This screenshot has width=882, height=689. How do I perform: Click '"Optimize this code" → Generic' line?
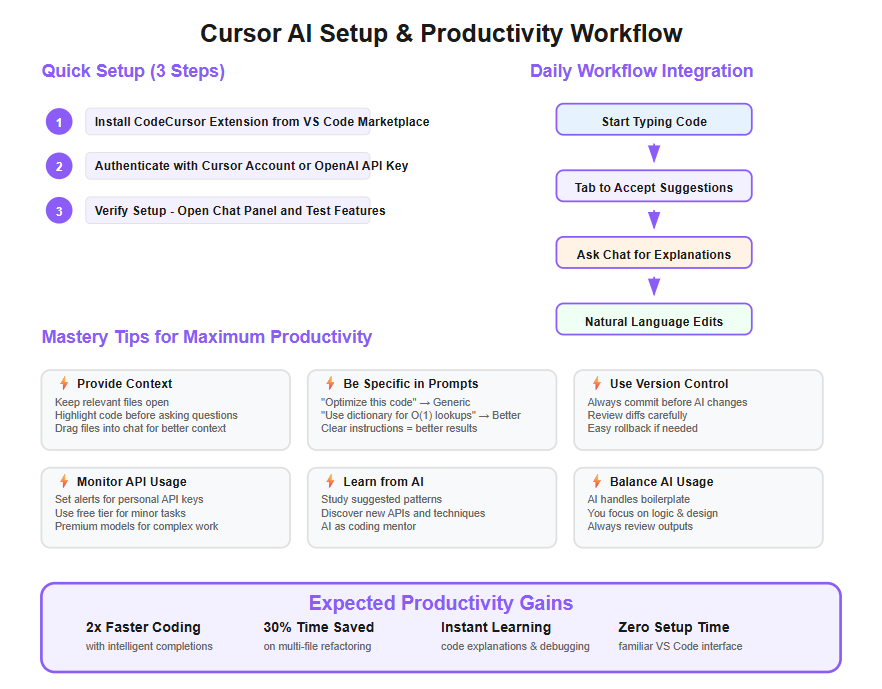pyautogui.click(x=395, y=402)
